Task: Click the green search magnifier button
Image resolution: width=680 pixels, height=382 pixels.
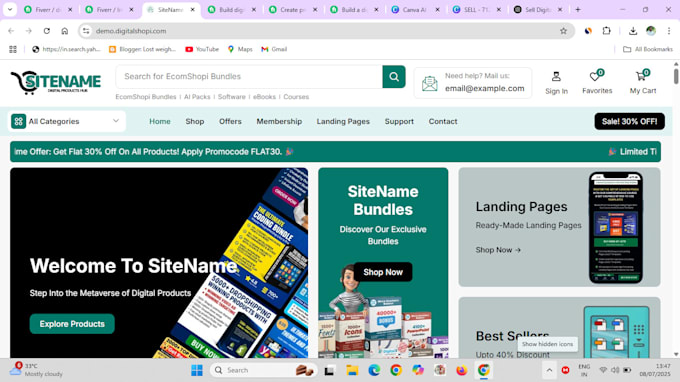Action: coord(394,77)
